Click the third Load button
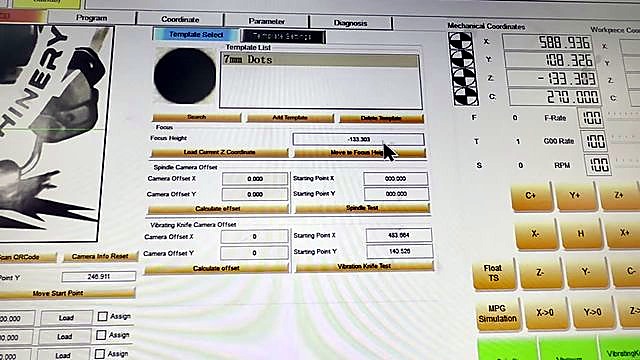Image resolution: width=640 pixels, height=360 pixels. [x=63, y=355]
